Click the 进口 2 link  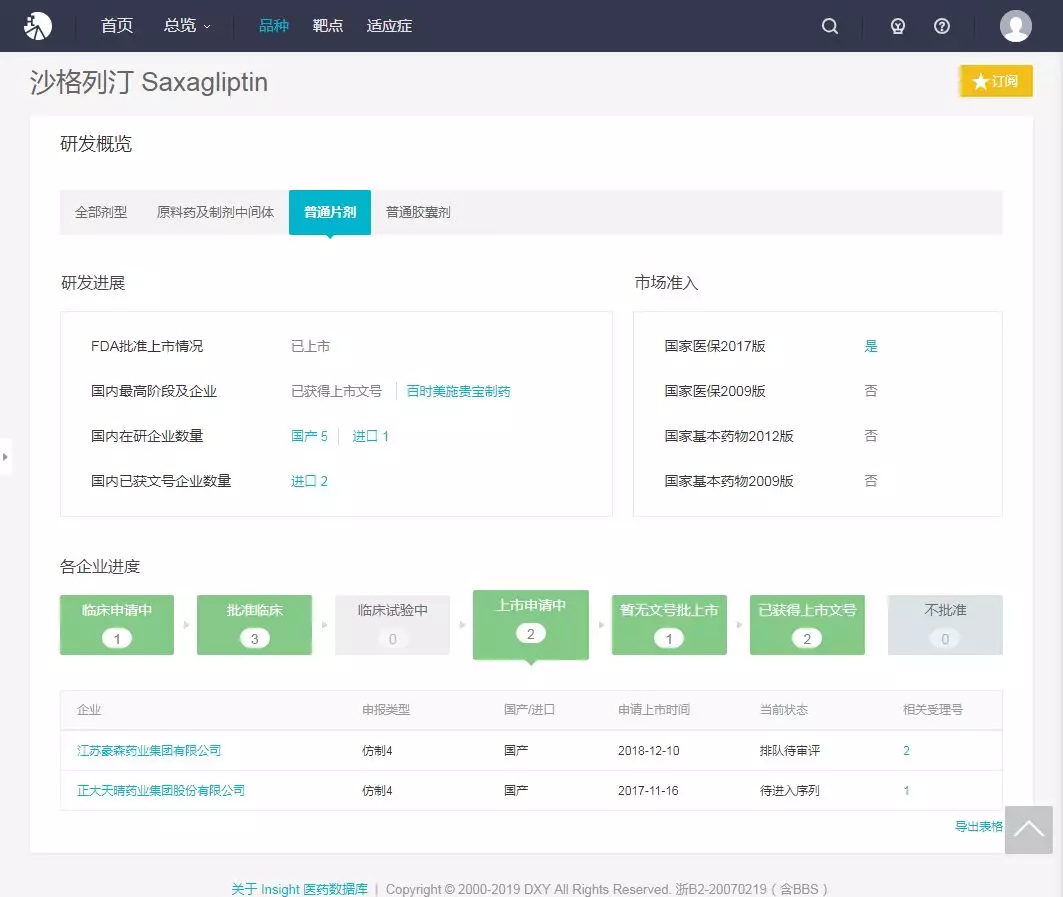(x=309, y=481)
